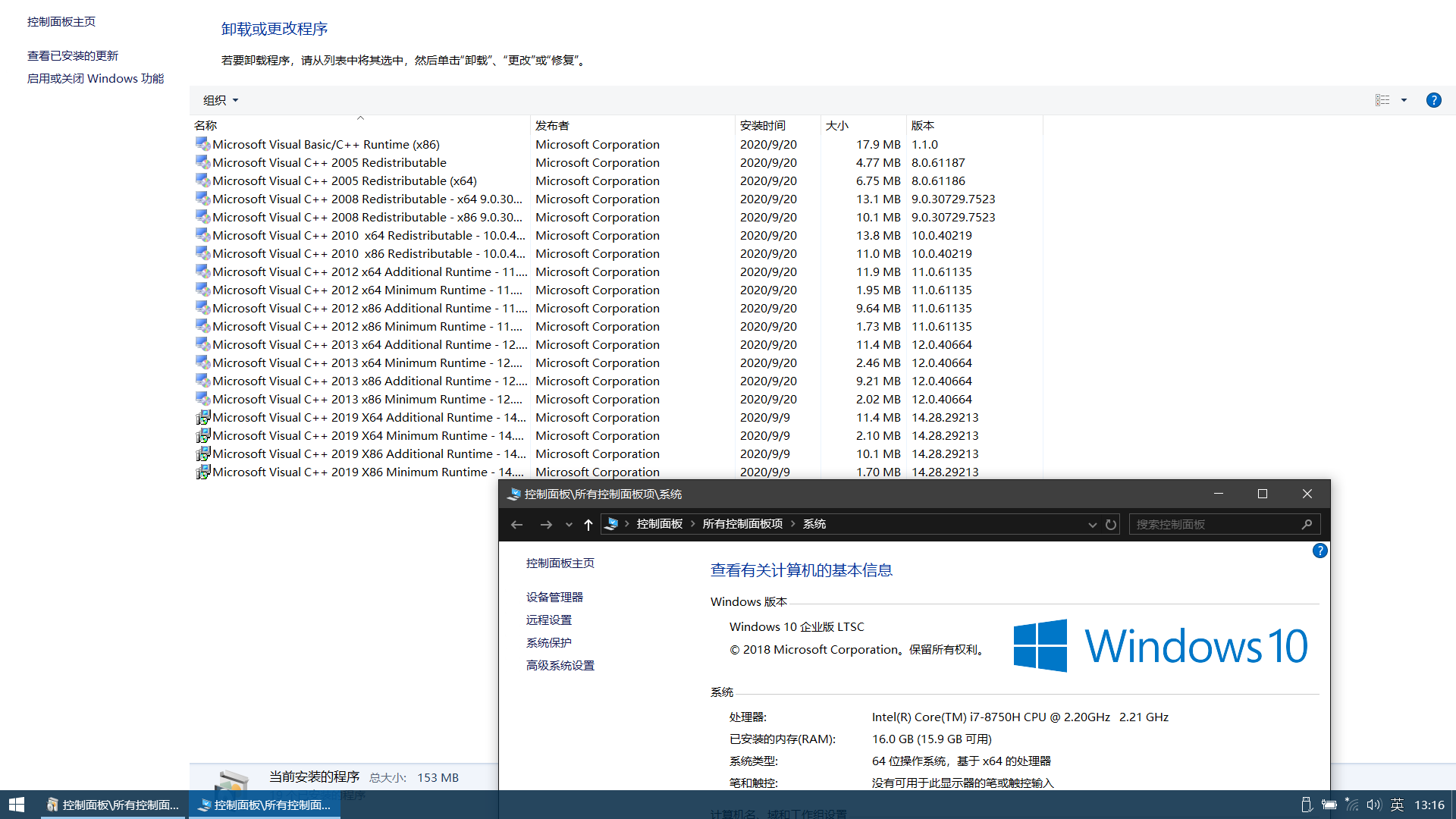Click the volume icon in system tray
The image size is (1456, 819).
coord(1373,805)
